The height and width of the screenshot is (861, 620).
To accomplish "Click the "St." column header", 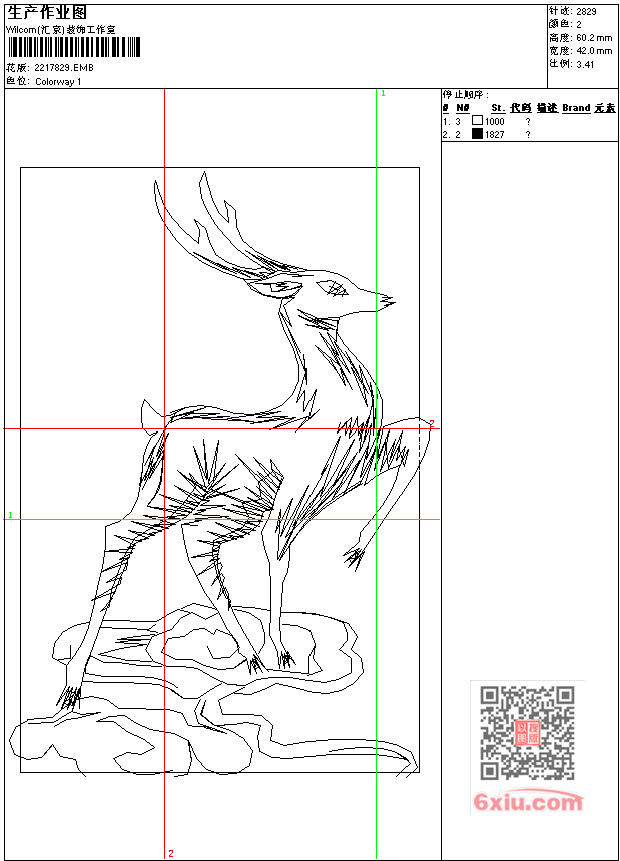I will 498,108.
